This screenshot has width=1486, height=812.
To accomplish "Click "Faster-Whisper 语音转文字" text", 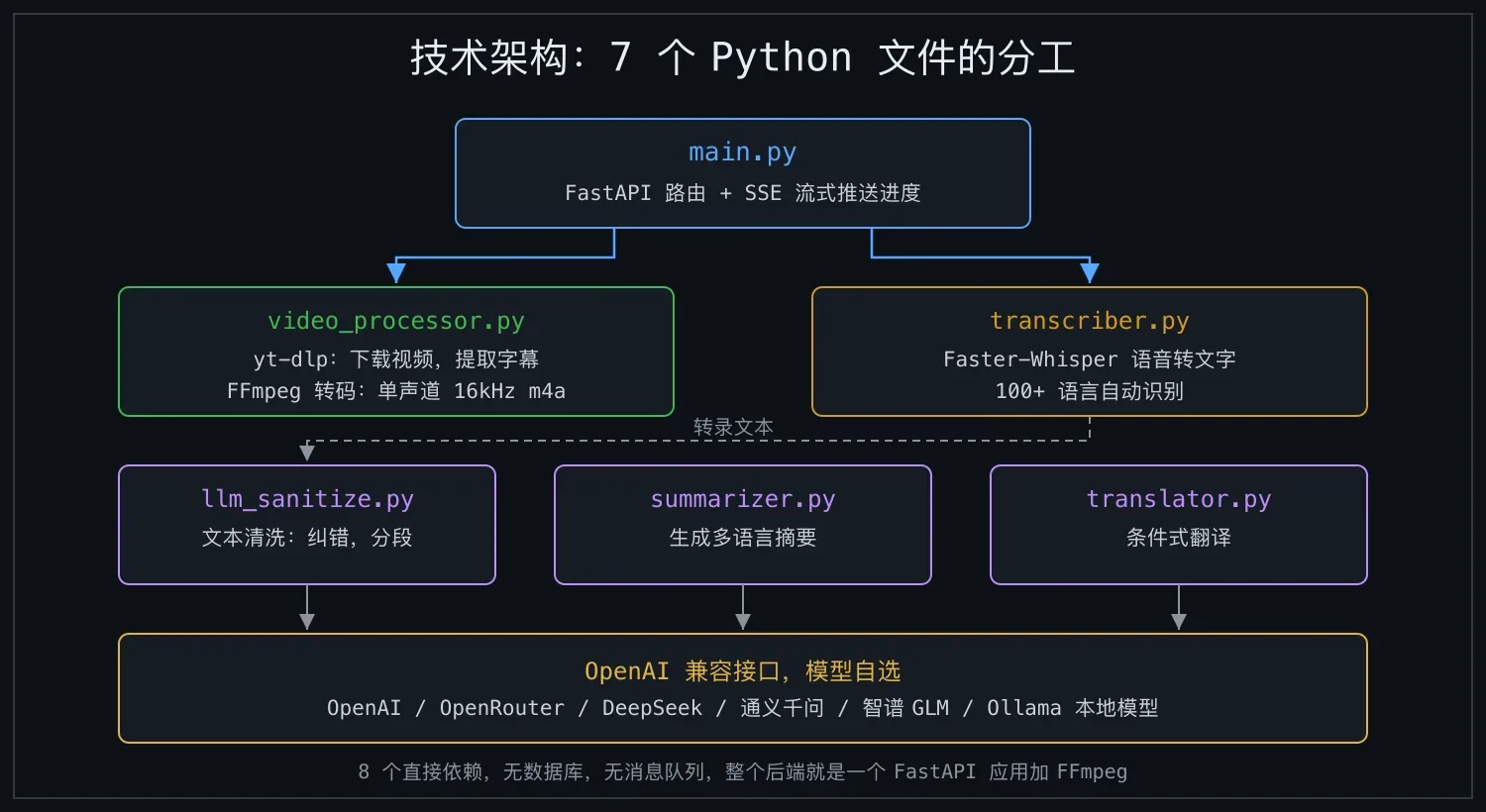I will (x=1089, y=358).
